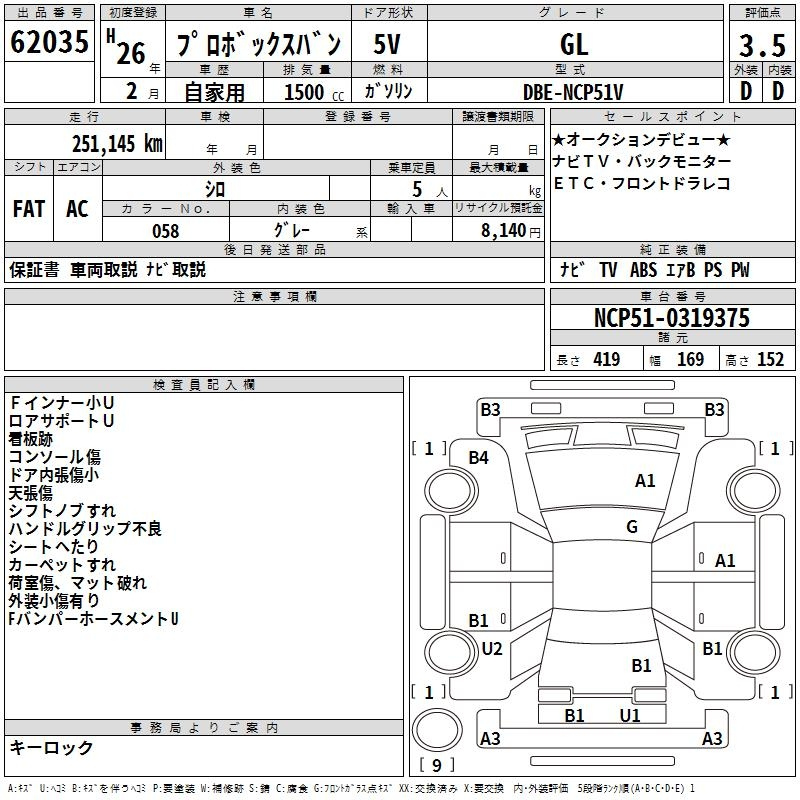Click the lot number 62035
This screenshot has width=800, height=800.
[x=49, y=42]
